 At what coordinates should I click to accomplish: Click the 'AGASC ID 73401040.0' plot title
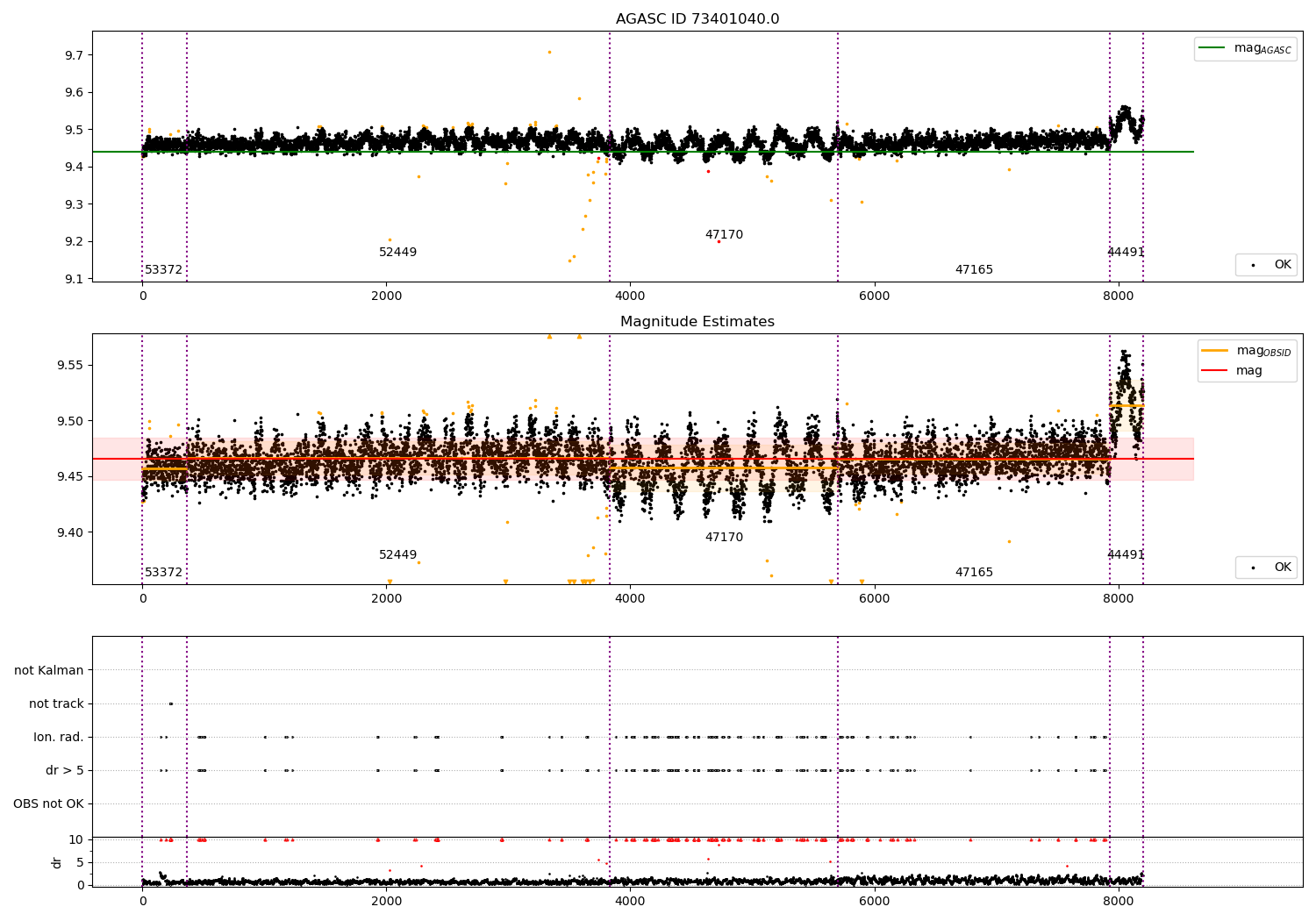click(697, 19)
